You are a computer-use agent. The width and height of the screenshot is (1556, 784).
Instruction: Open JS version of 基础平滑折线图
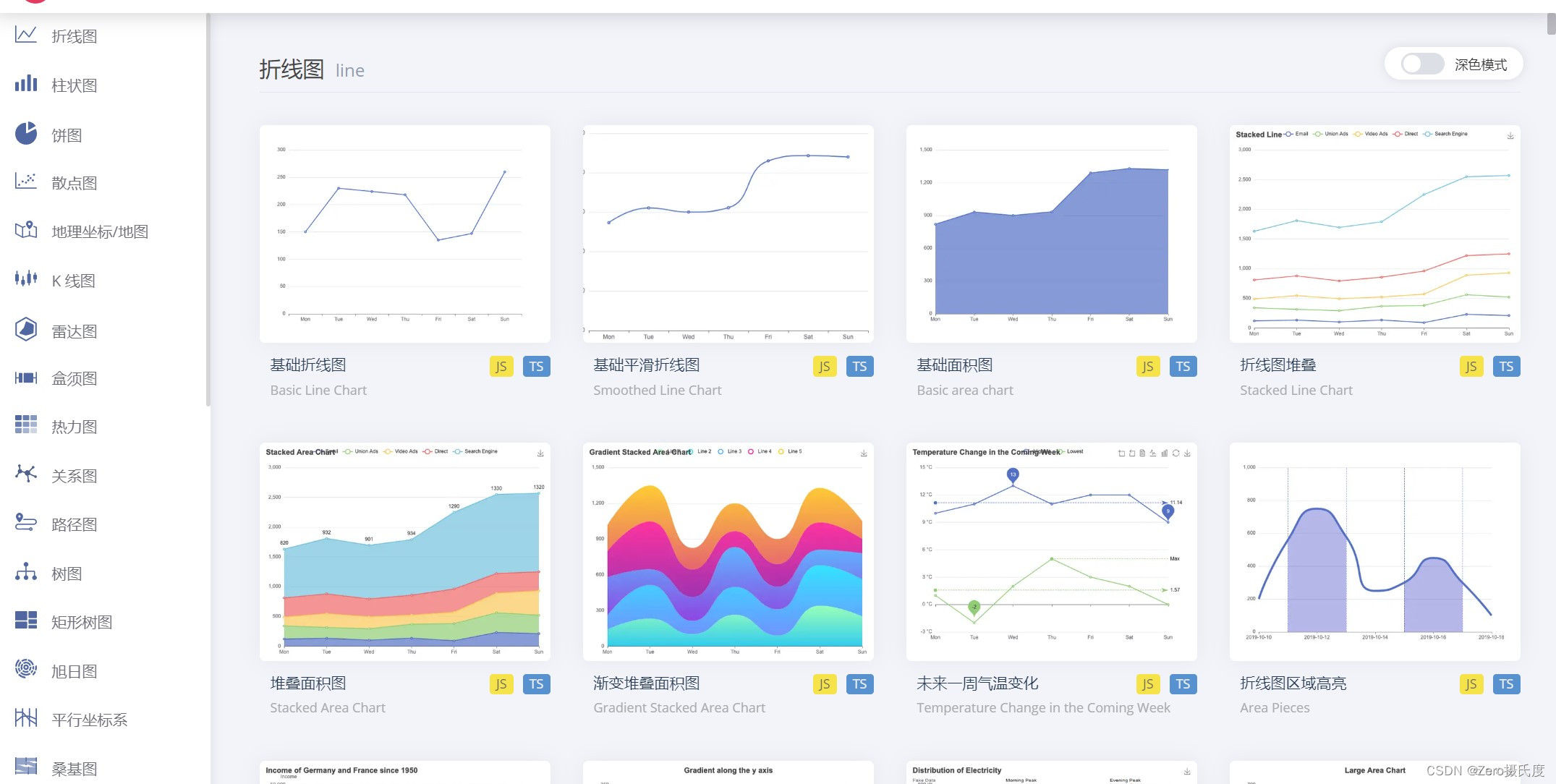click(825, 367)
